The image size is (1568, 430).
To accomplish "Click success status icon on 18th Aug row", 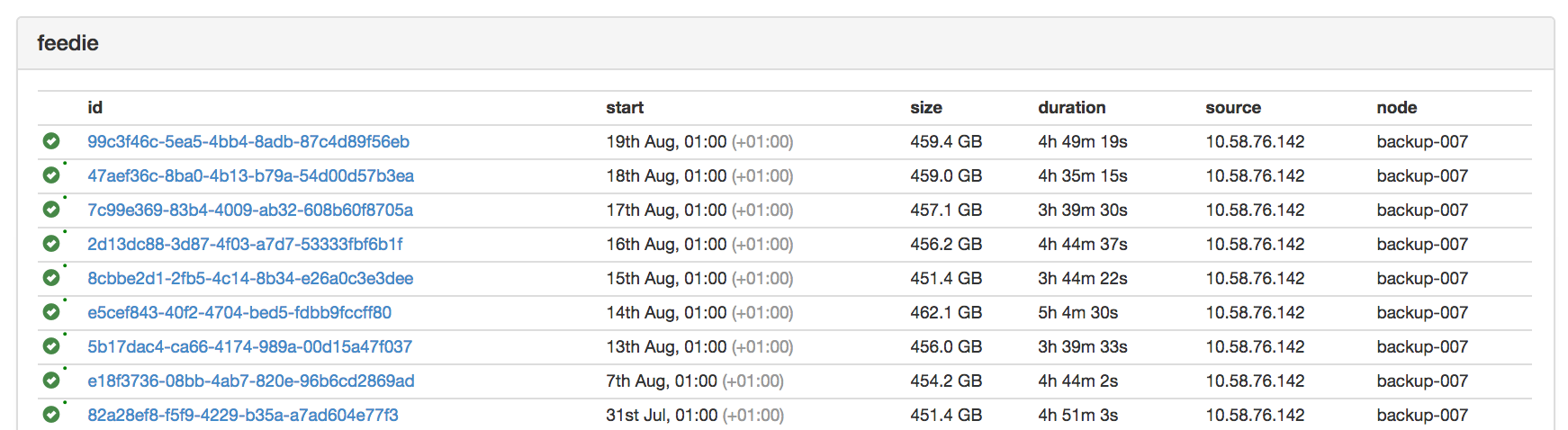I will (x=51, y=175).
